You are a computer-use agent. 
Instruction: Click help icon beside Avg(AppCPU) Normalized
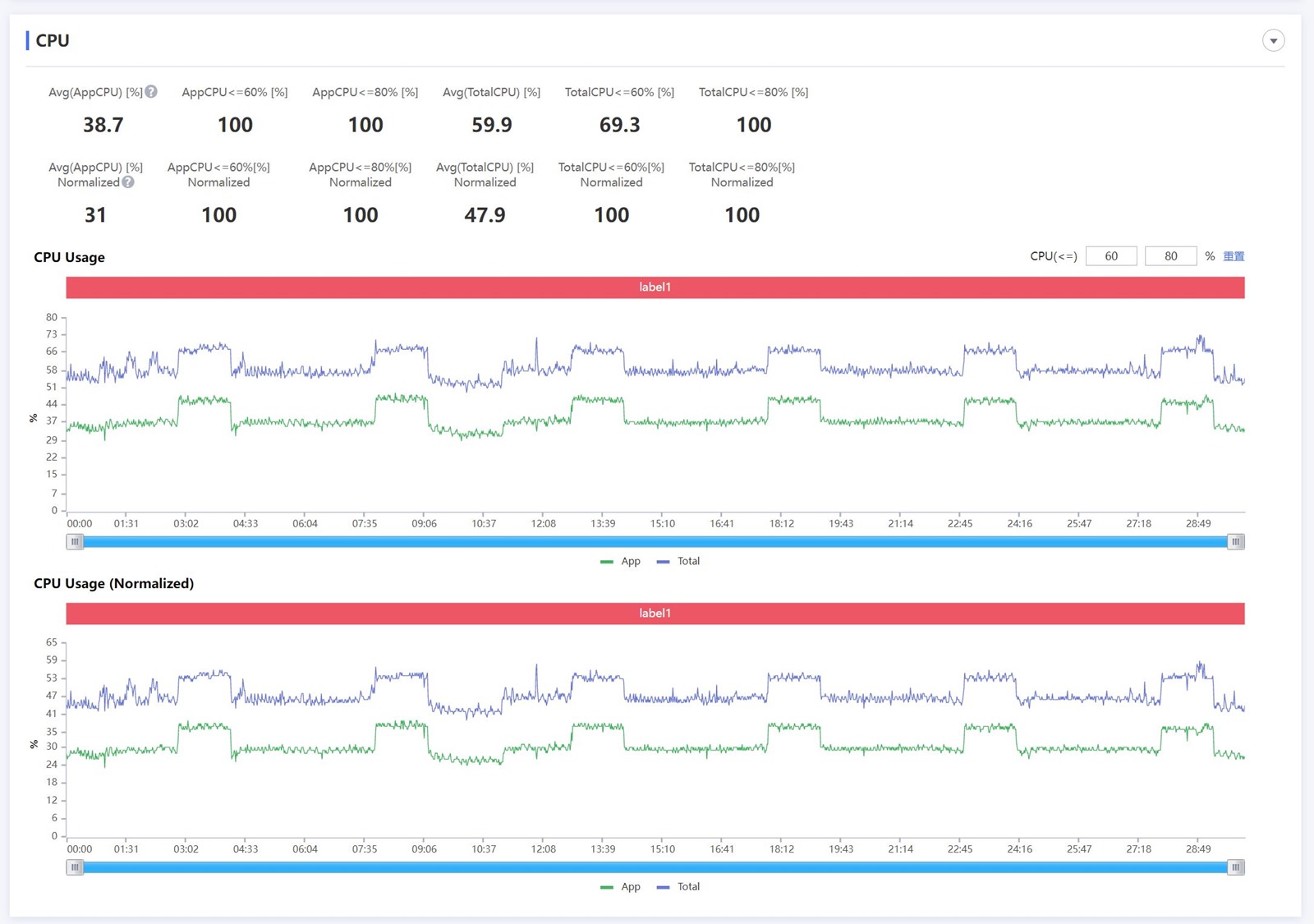click(128, 182)
